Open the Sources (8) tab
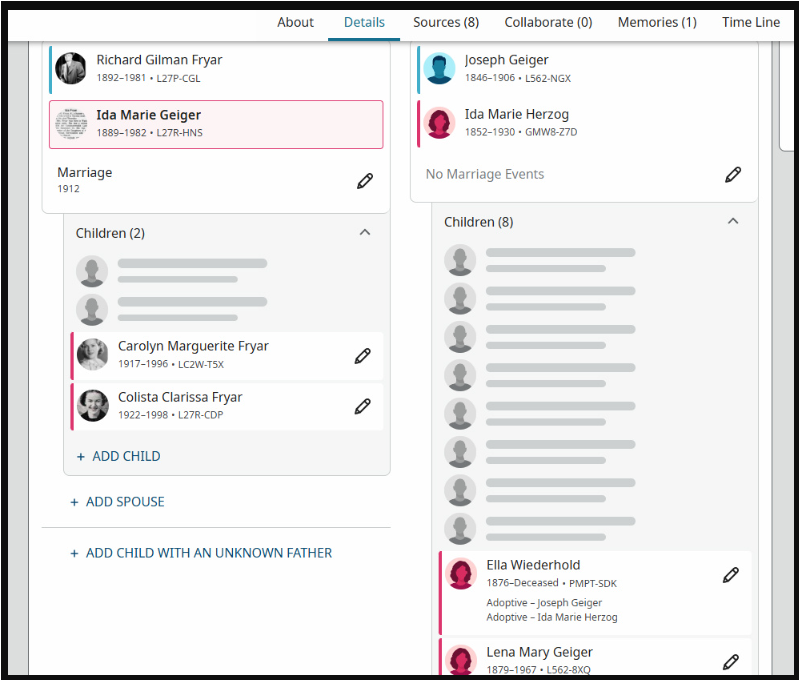The width and height of the screenshot is (800, 681). pos(446,22)
